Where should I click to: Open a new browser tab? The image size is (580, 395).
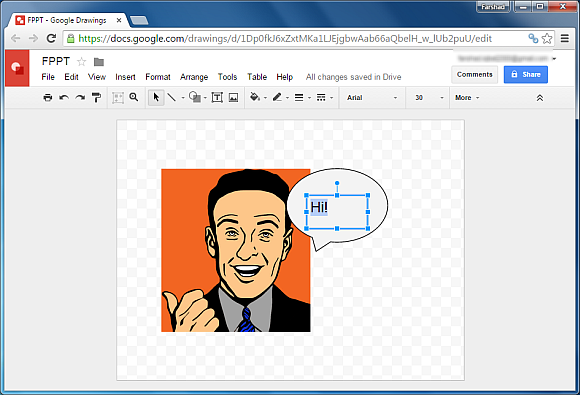click(139, 20)
